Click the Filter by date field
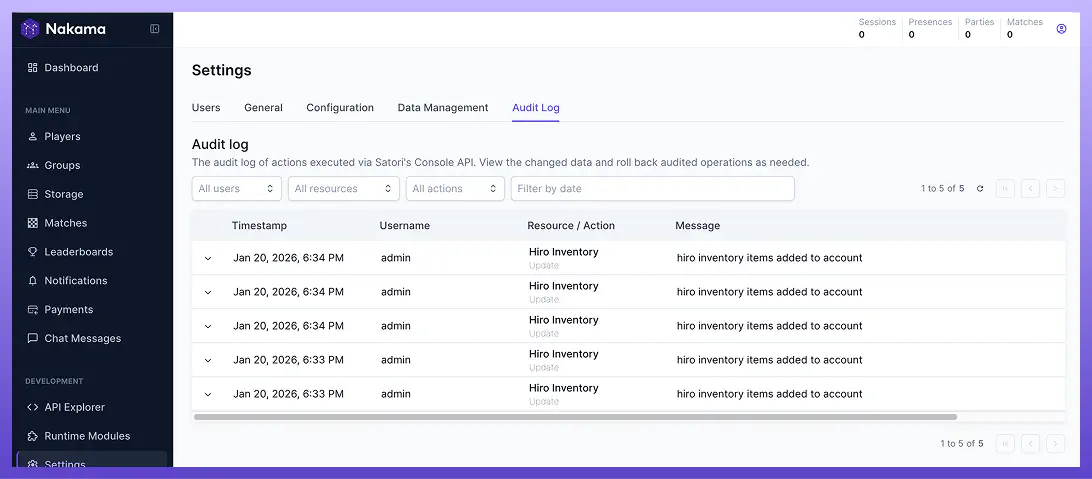 point(653,189)
